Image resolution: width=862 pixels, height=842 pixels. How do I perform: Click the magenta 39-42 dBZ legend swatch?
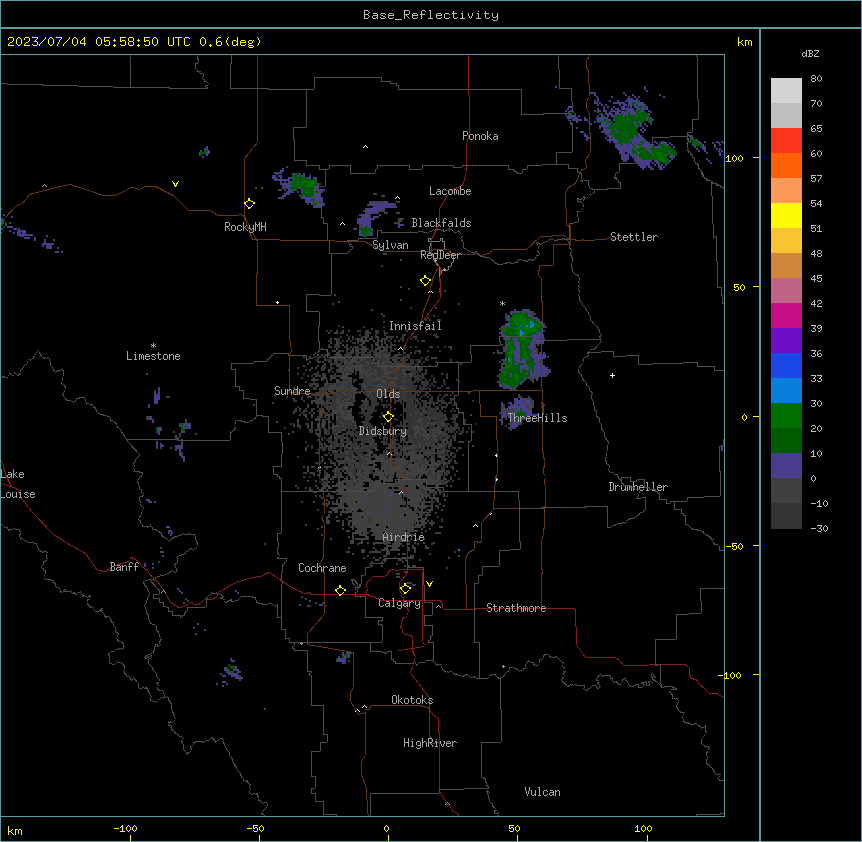point(786,315)
